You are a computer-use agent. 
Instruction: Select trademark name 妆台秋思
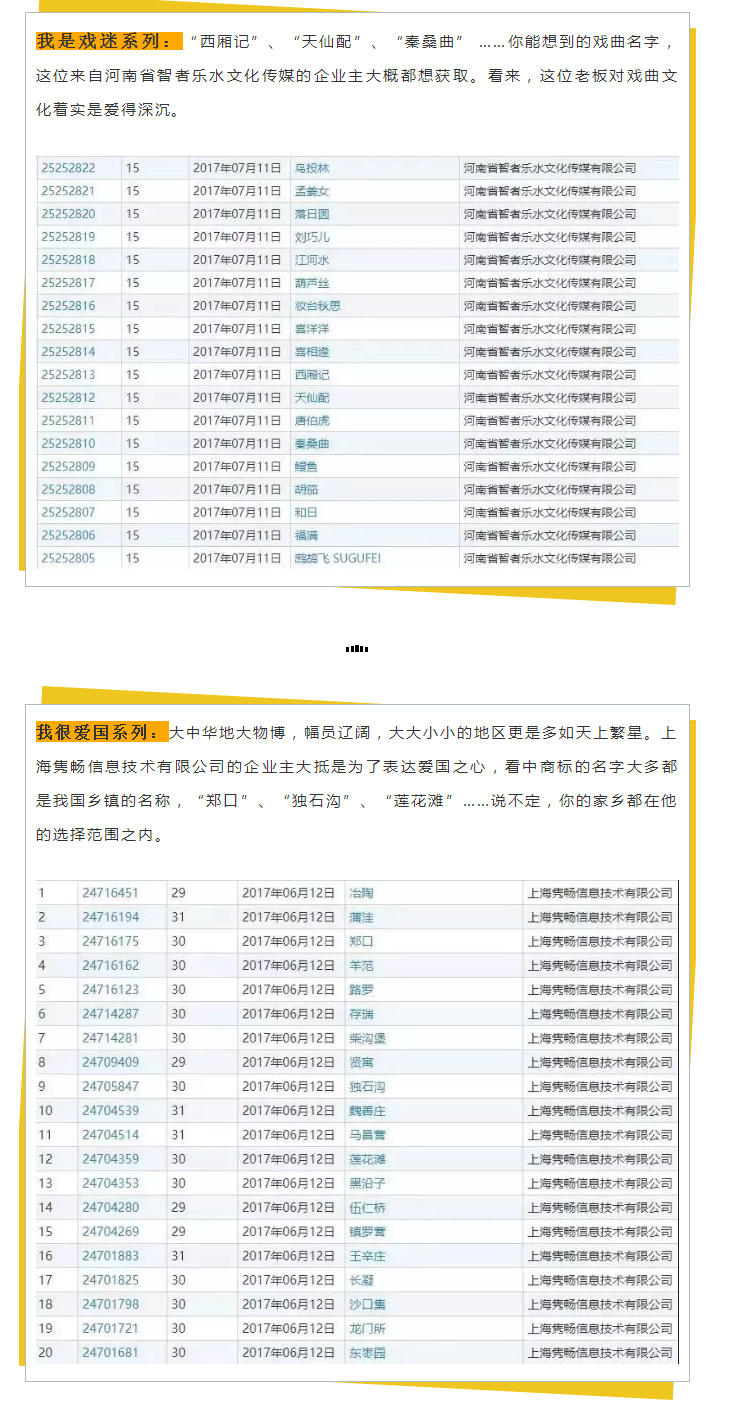click(317, 306)
